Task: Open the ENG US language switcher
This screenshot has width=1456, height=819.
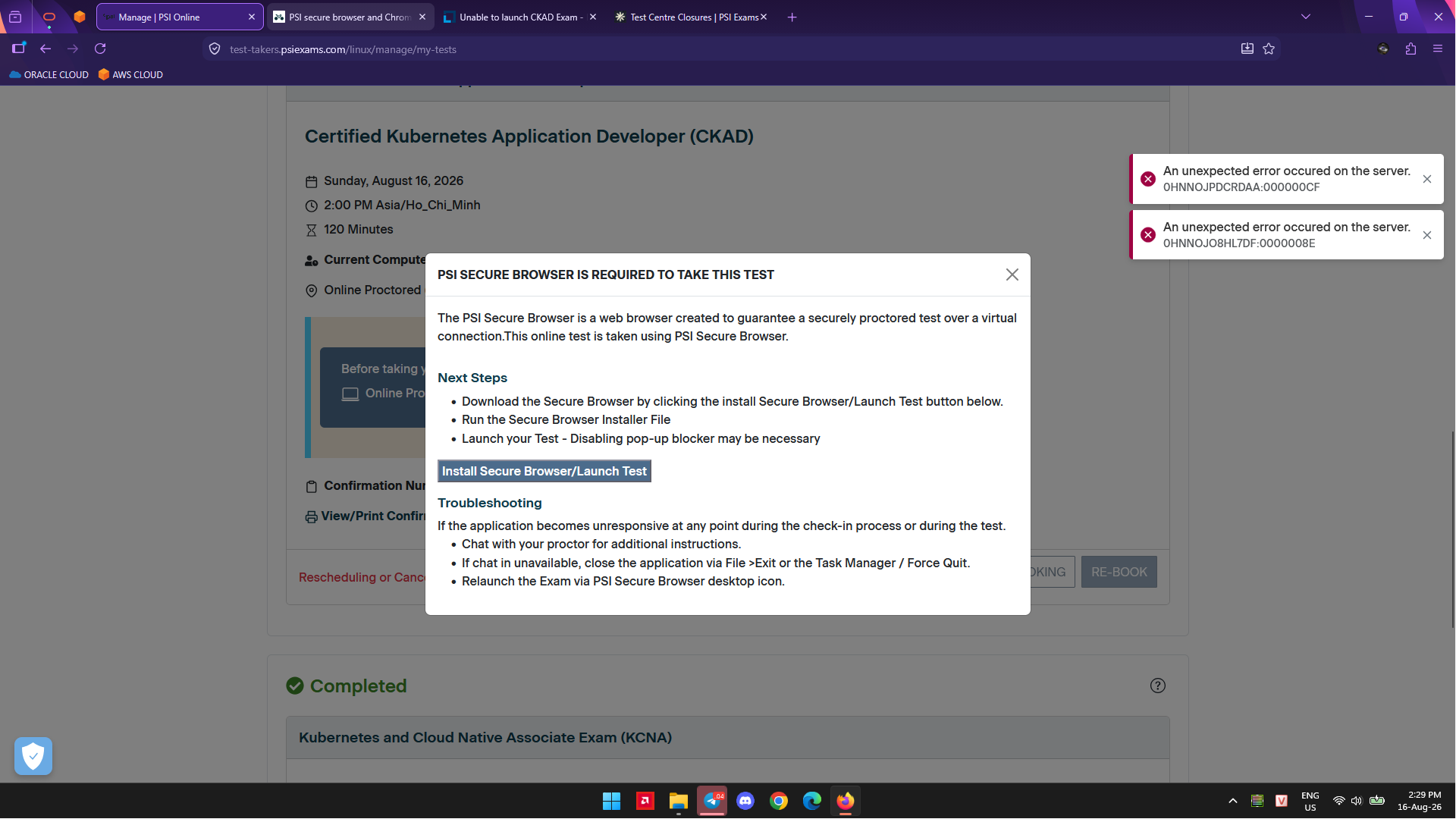Action: click(1310, 801)
